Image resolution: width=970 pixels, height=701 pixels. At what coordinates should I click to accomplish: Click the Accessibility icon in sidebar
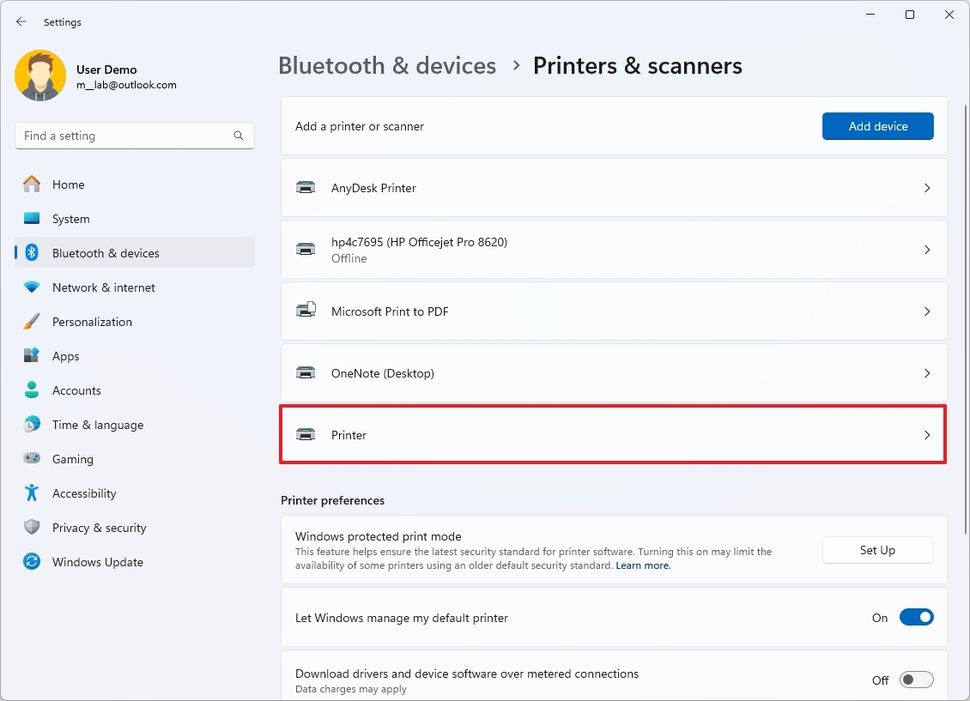(x=35, y=493)
